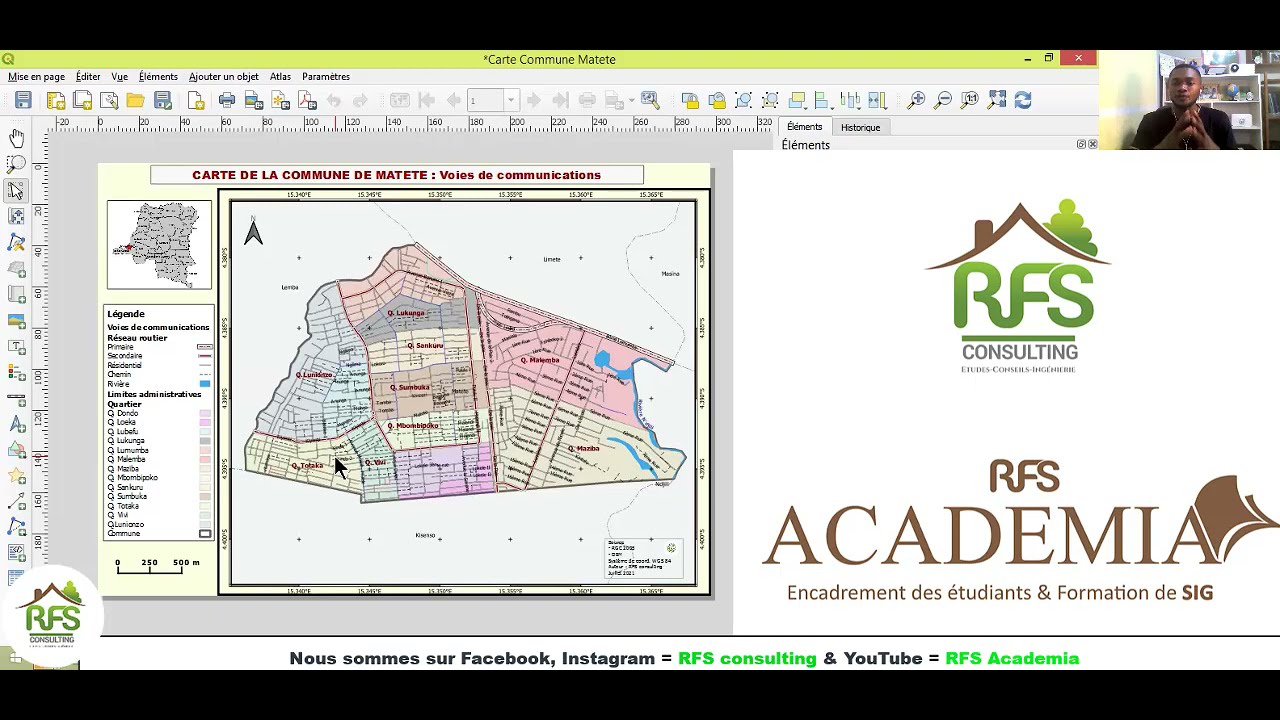Select the north arrow on the map
1280x720 pixels.
[x=253, y=231]
